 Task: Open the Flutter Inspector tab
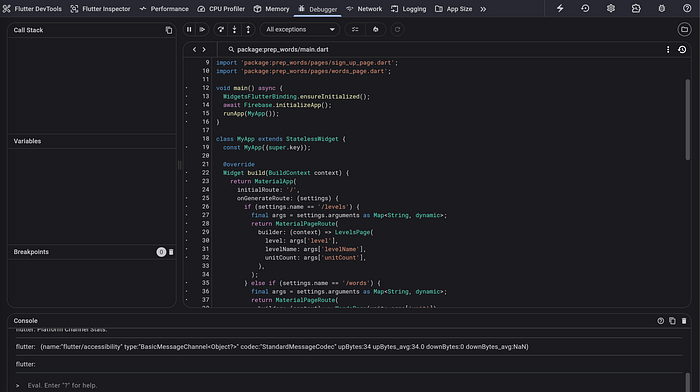[100, 9]
